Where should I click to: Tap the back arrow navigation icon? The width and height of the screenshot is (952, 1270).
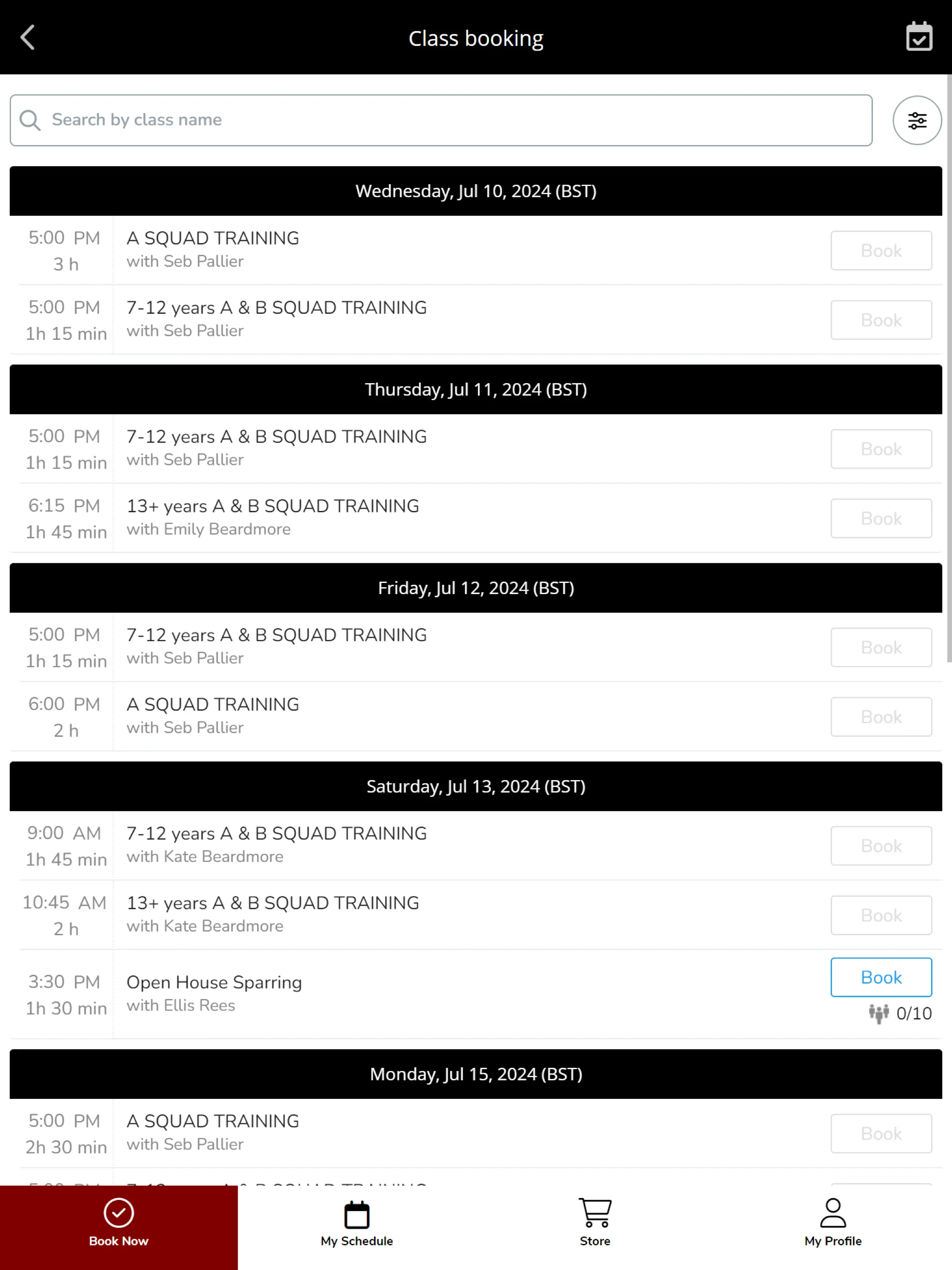coord(28,37)
